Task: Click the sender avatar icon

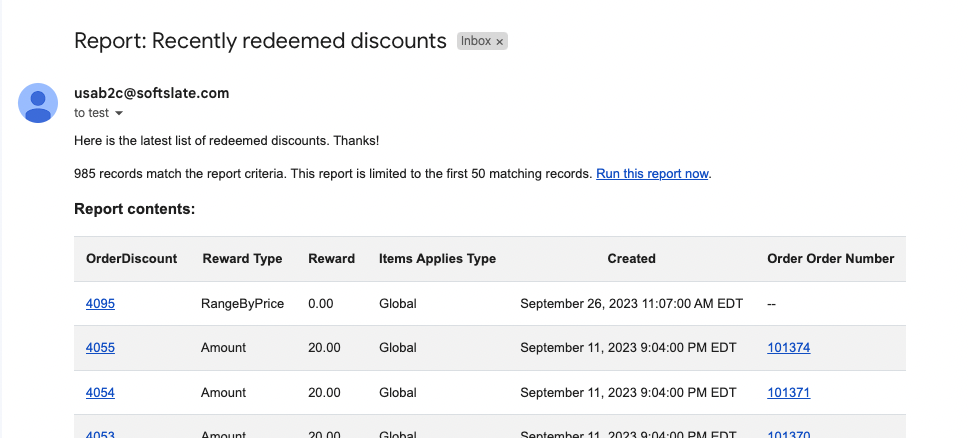Action: click(x=38, y=103)
